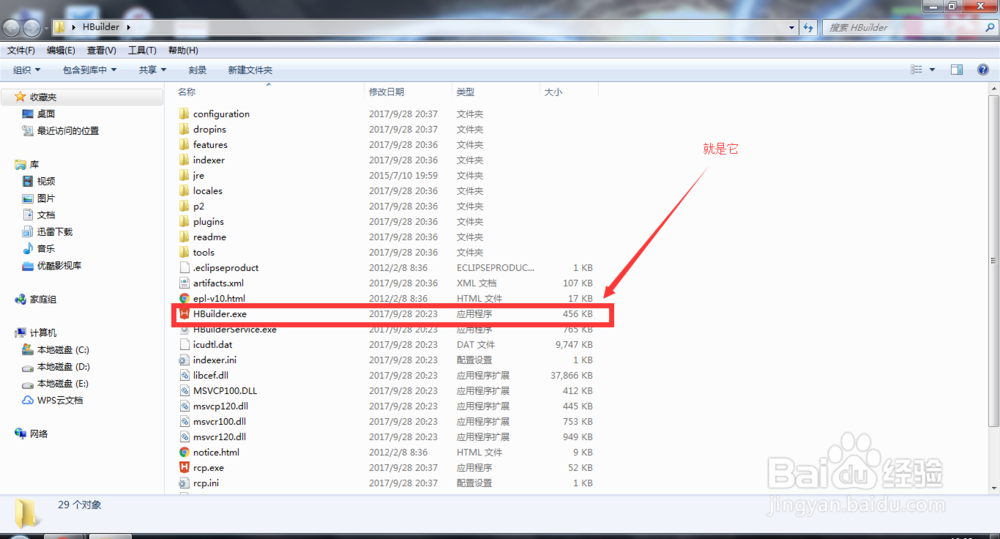The height and width of the screenshot is (539, 1000).
Task: Open Youku video library (优酷影视库)
Action: [x=52, y=265]
